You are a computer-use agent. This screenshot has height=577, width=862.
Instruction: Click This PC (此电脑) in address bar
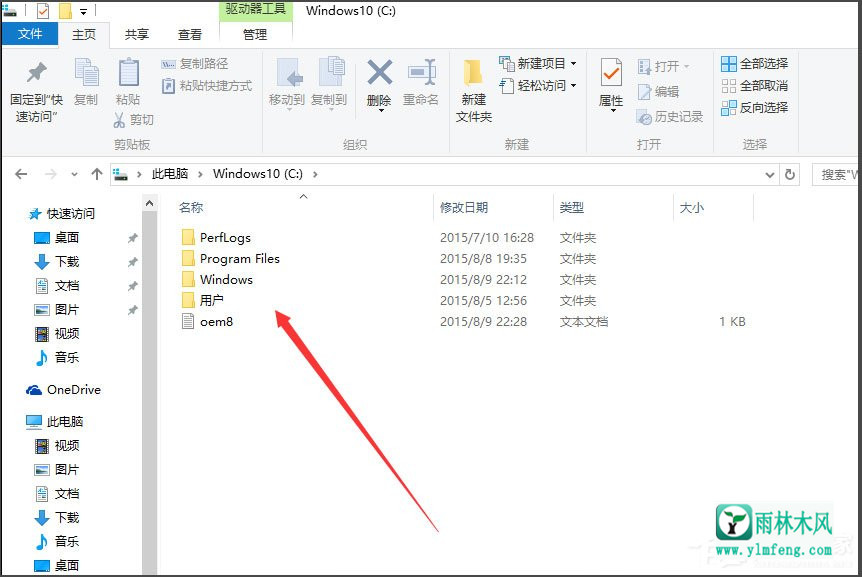coord(170,174)
